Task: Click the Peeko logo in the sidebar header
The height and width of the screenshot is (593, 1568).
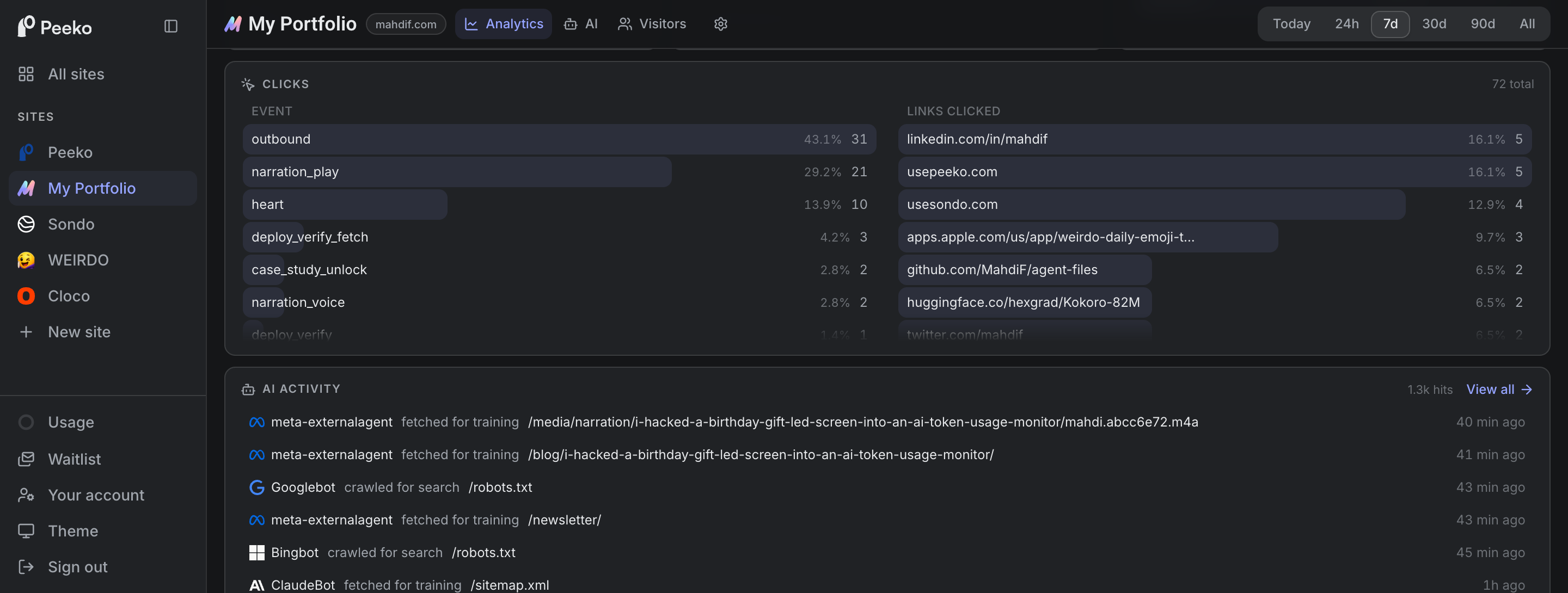Action: tap(54, 27)
